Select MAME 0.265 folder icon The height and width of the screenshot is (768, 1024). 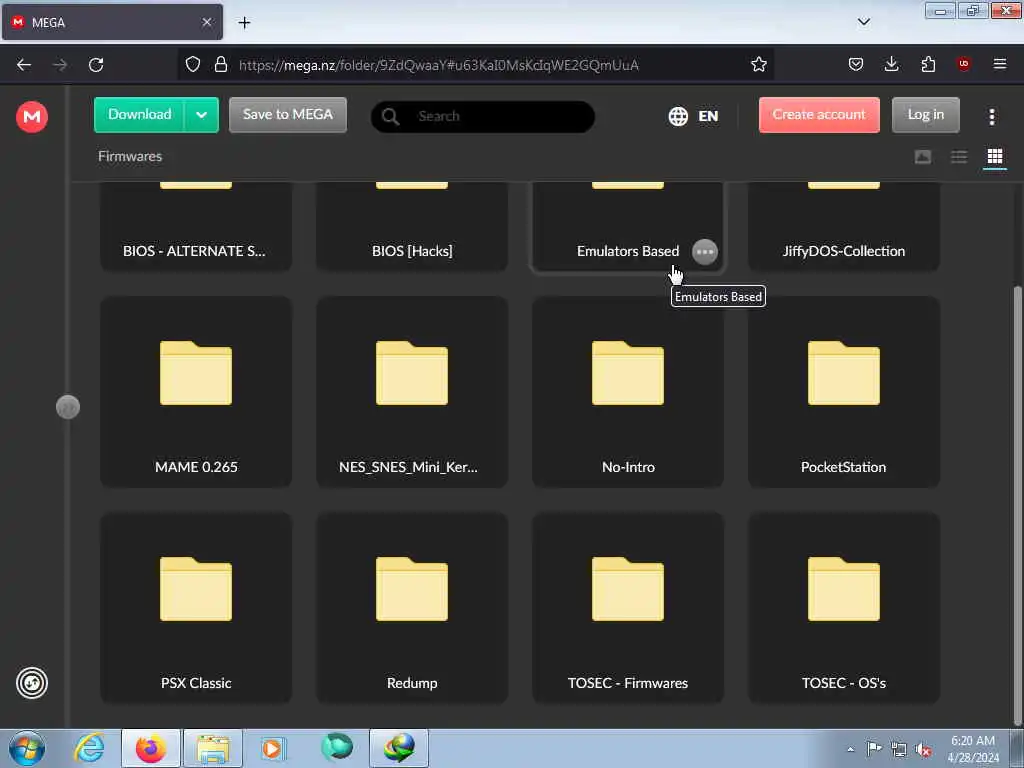[196, 373]
